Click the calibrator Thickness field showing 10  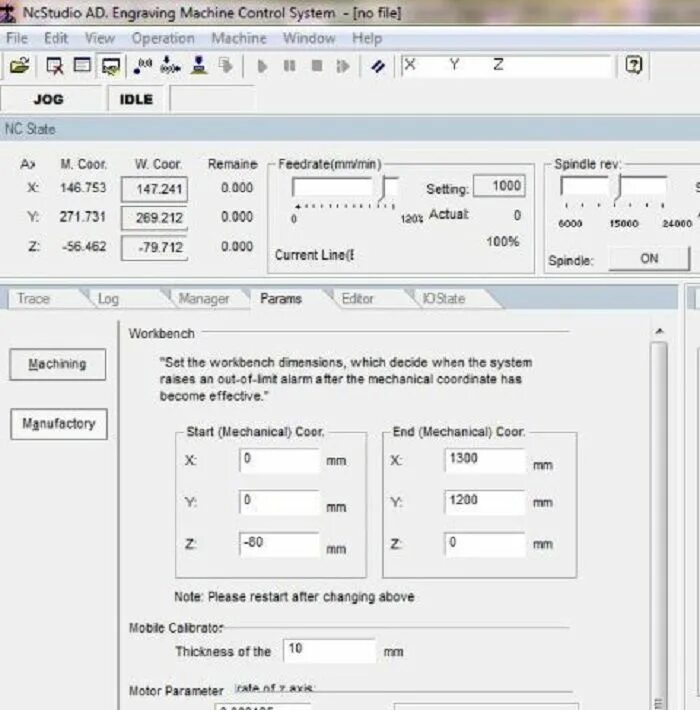tap(329, 651)
